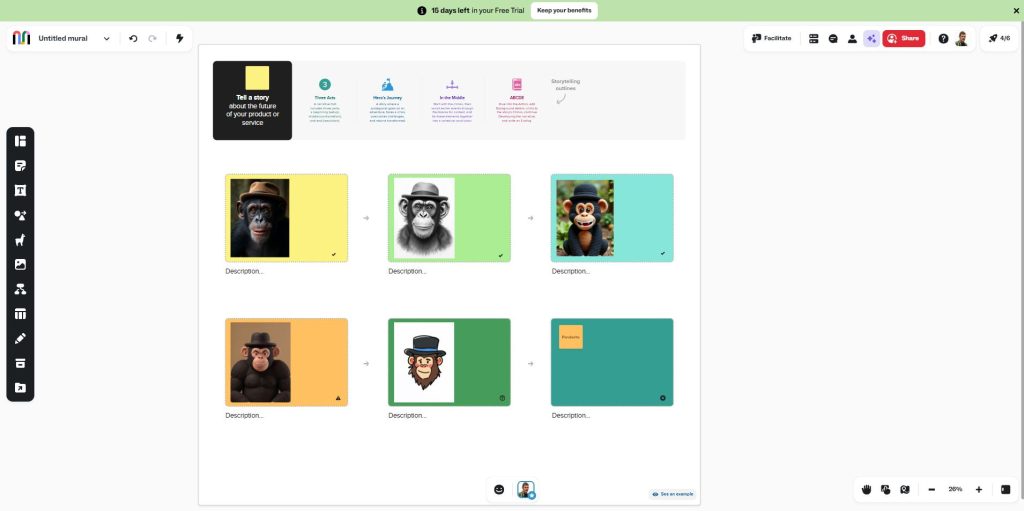The image size is (1024, 511).
Task: Toggle checkmark on the light green card
Action: point(500,255)
